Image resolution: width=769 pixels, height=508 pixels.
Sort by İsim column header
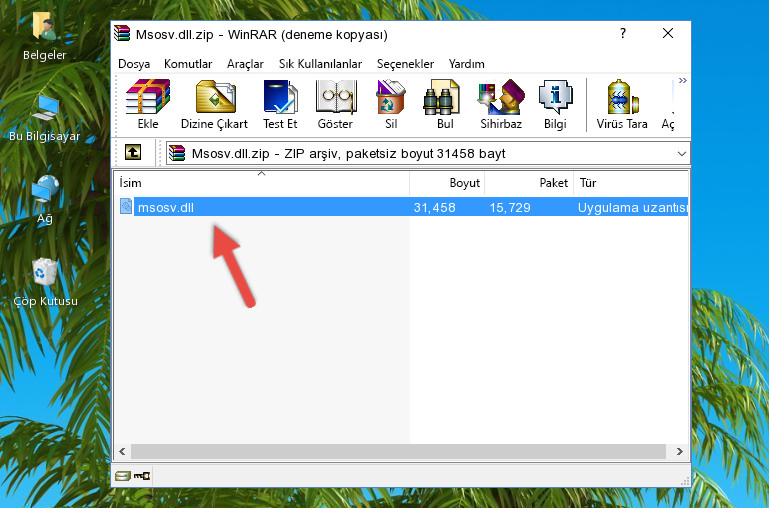click(262, 183)
